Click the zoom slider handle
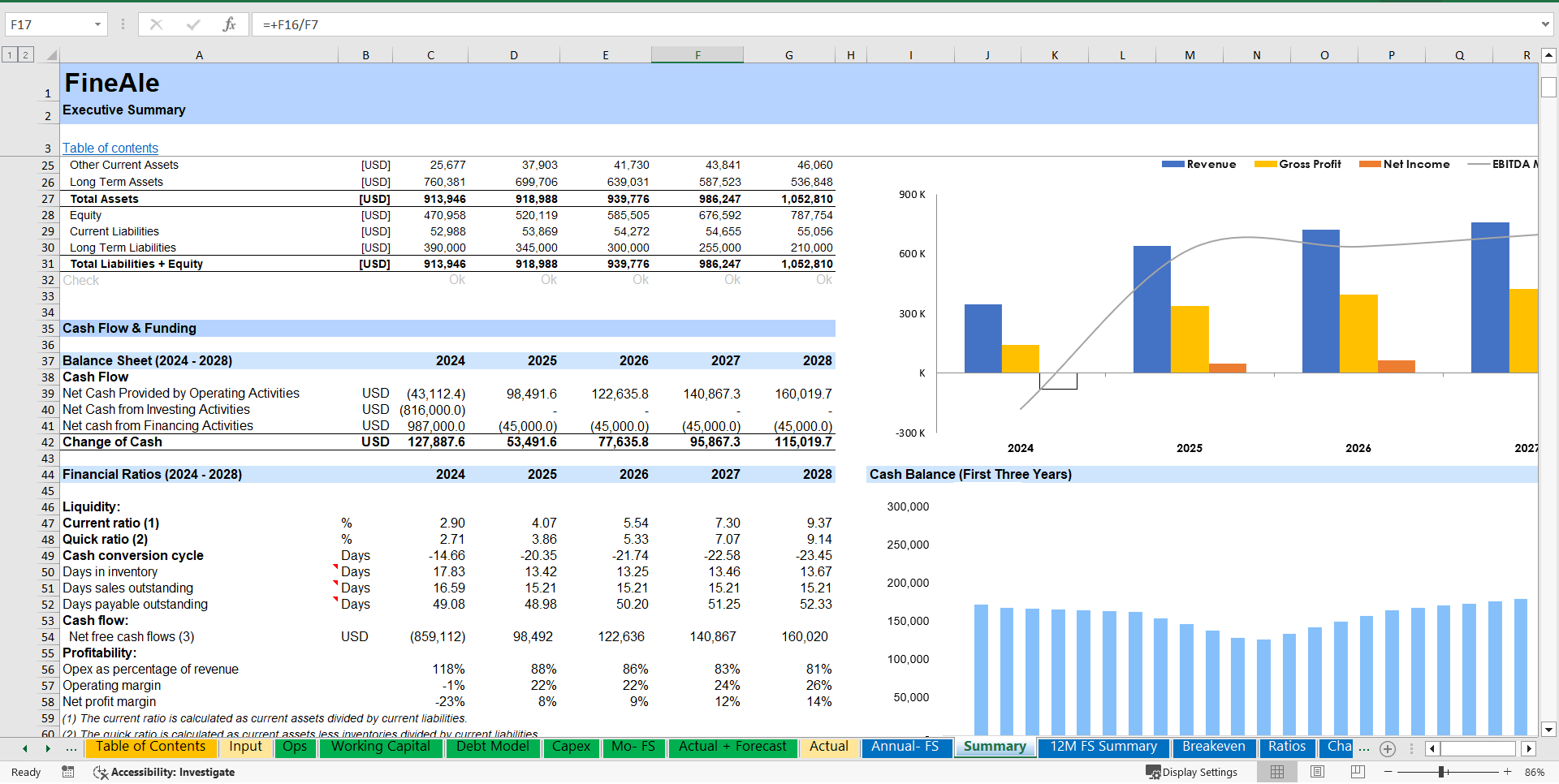Viewport: 1559px width, 784px height. coord(1441,772)
